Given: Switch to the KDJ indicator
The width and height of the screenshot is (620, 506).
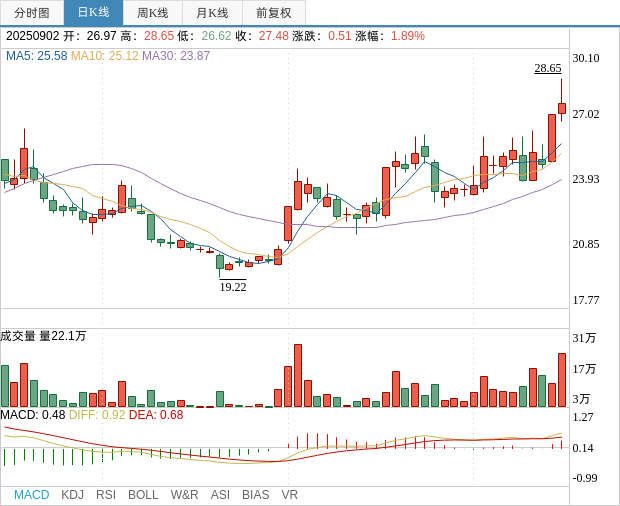Looking at the screenshot, I should [72, 495].
